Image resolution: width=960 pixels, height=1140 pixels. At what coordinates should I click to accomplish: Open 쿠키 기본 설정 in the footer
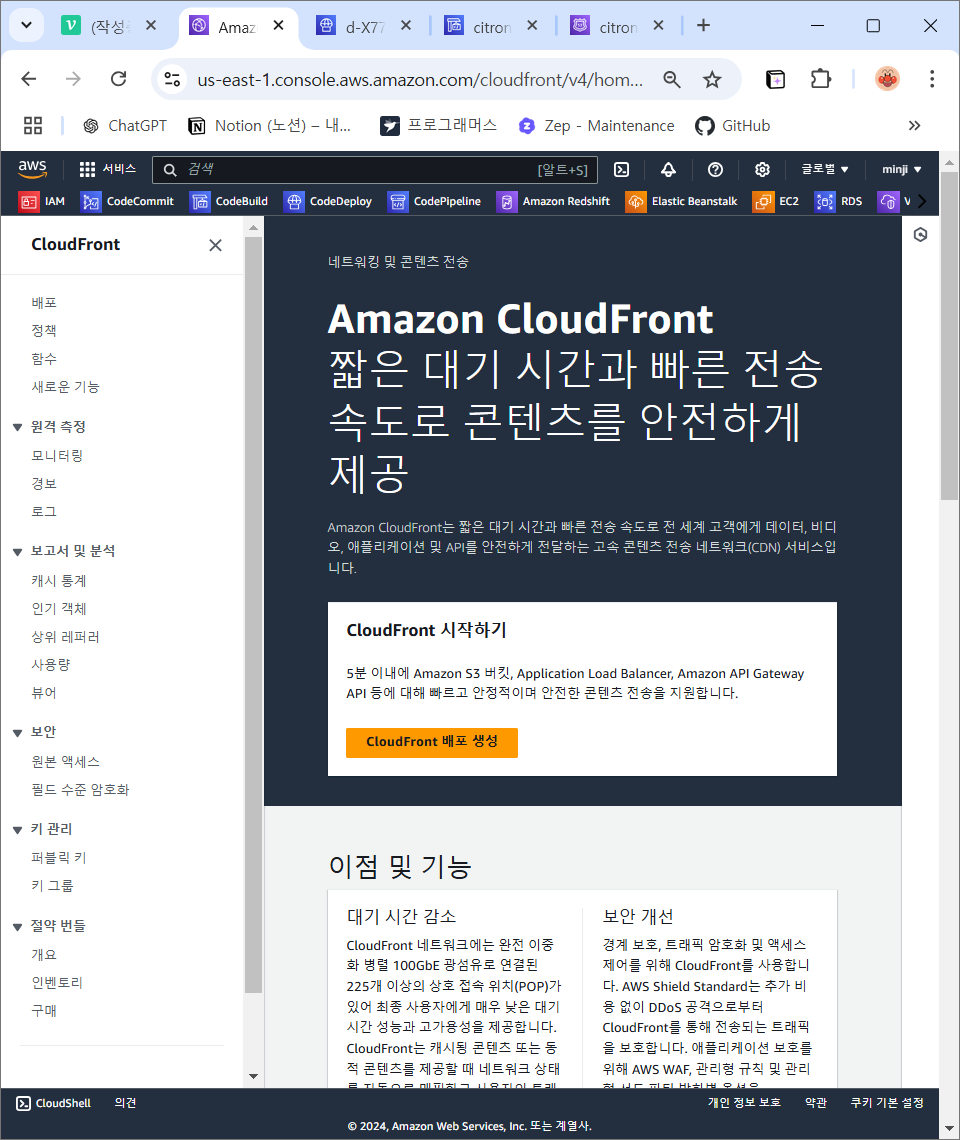887,1103
